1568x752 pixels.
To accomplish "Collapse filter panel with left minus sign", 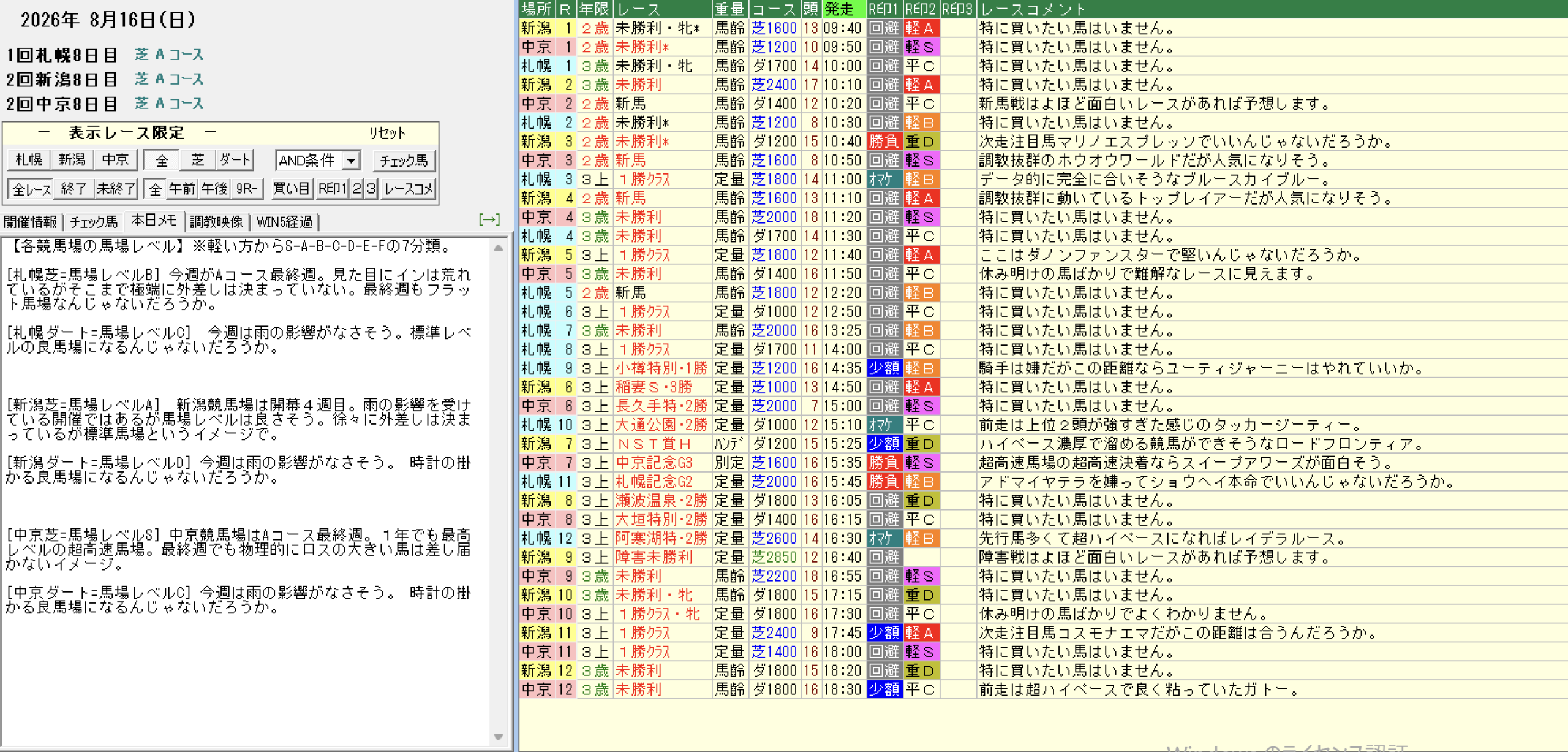I will click(x=43, y=132).
